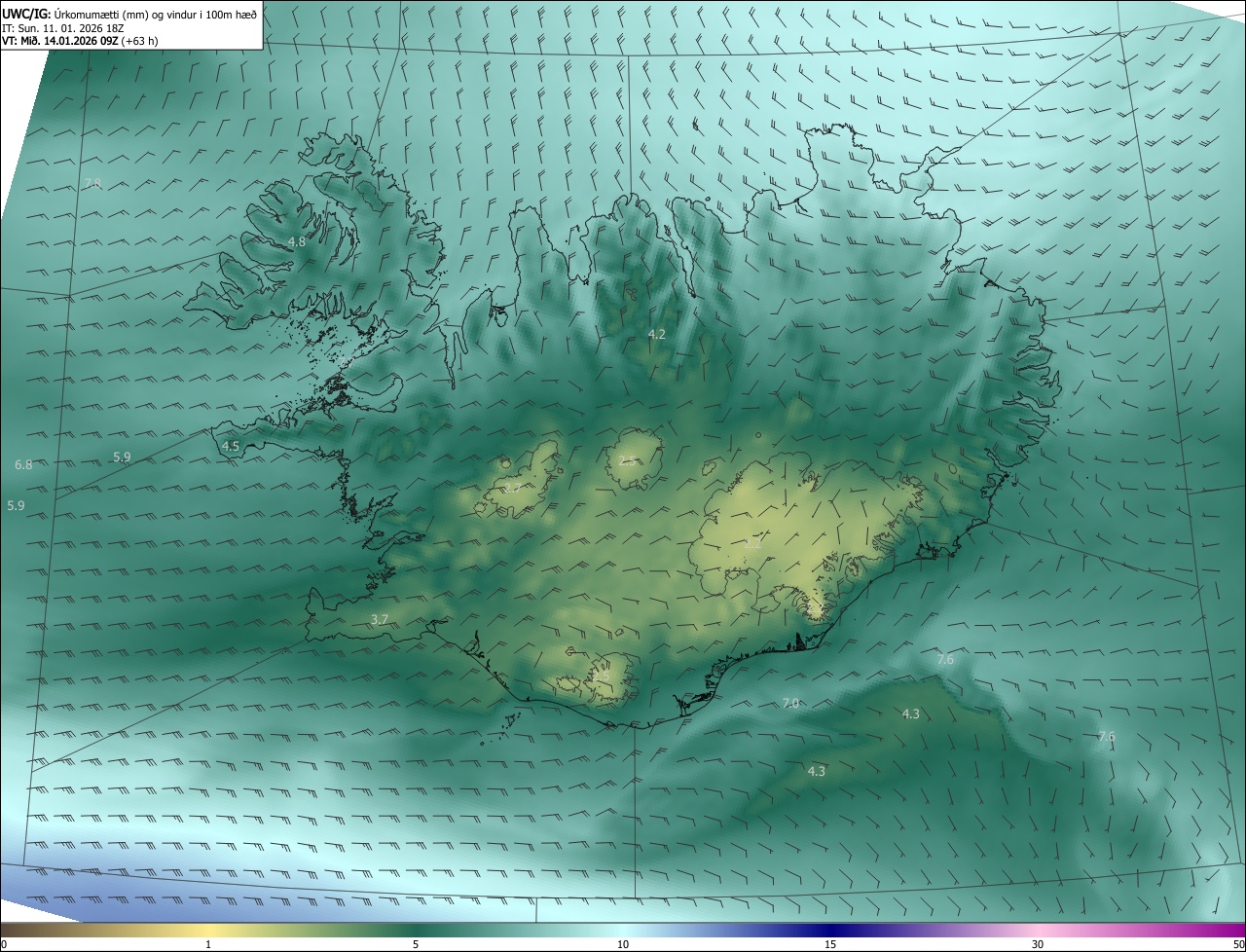Click the 2.7 value on Langjökull glacier

coord(512,488)
